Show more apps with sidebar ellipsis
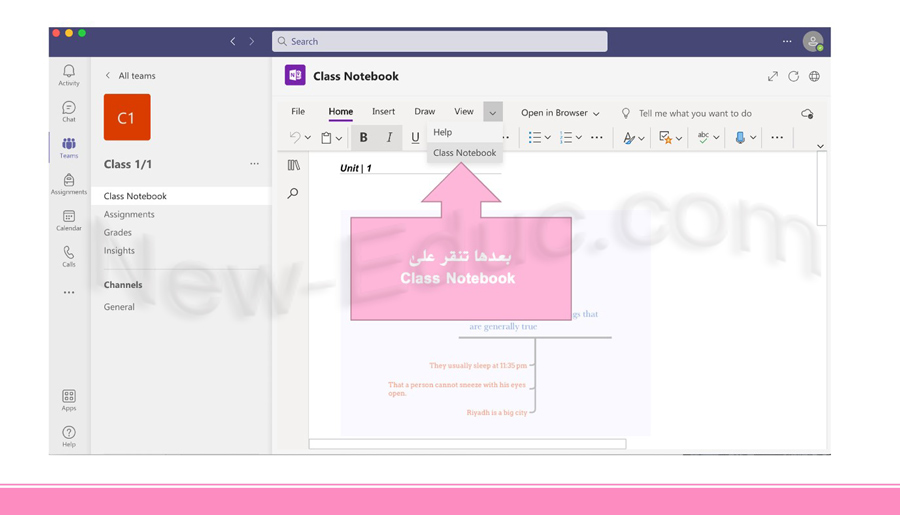The width and height of the screenshot is (900, 515). pos(69,292)
